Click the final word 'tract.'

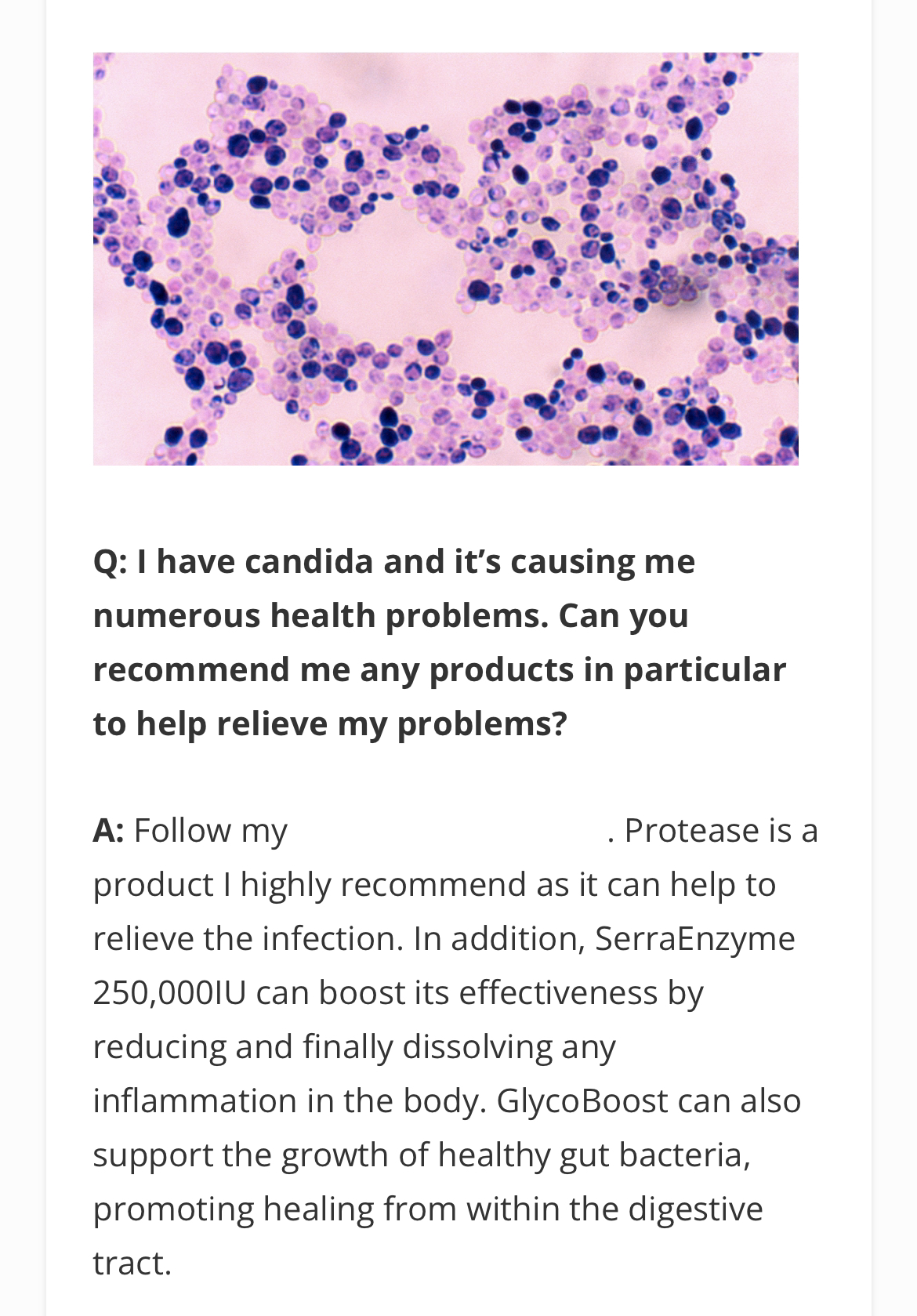click(x=132, y=1263)
